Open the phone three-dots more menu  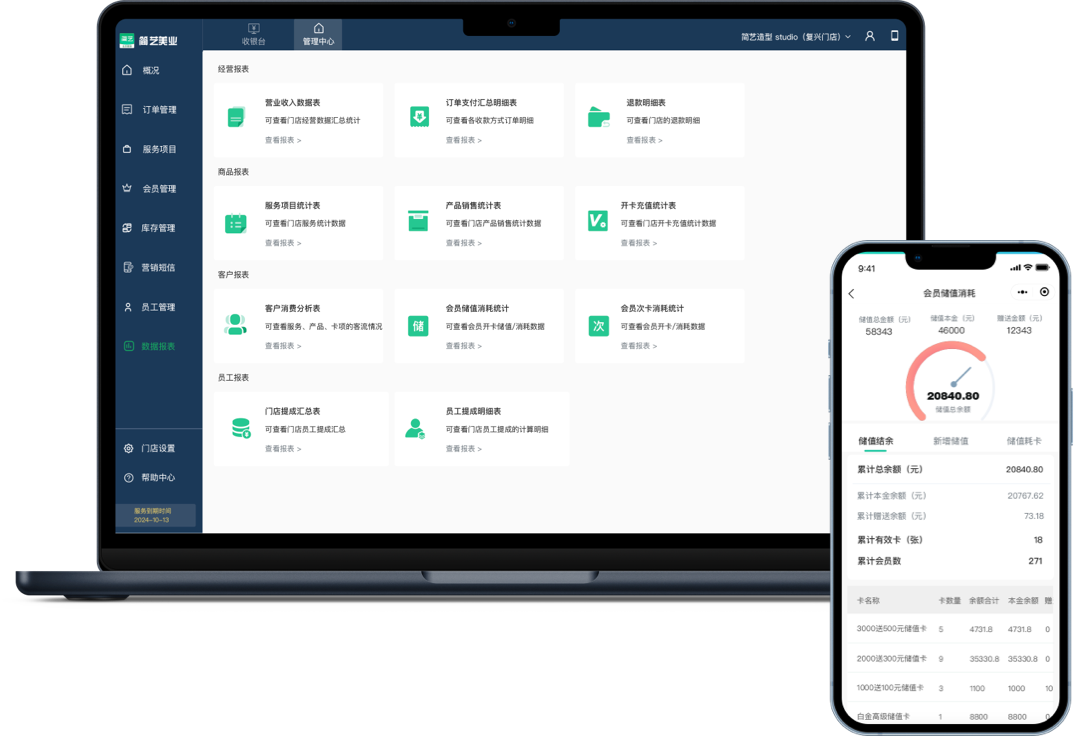(x=1023, y=292)
